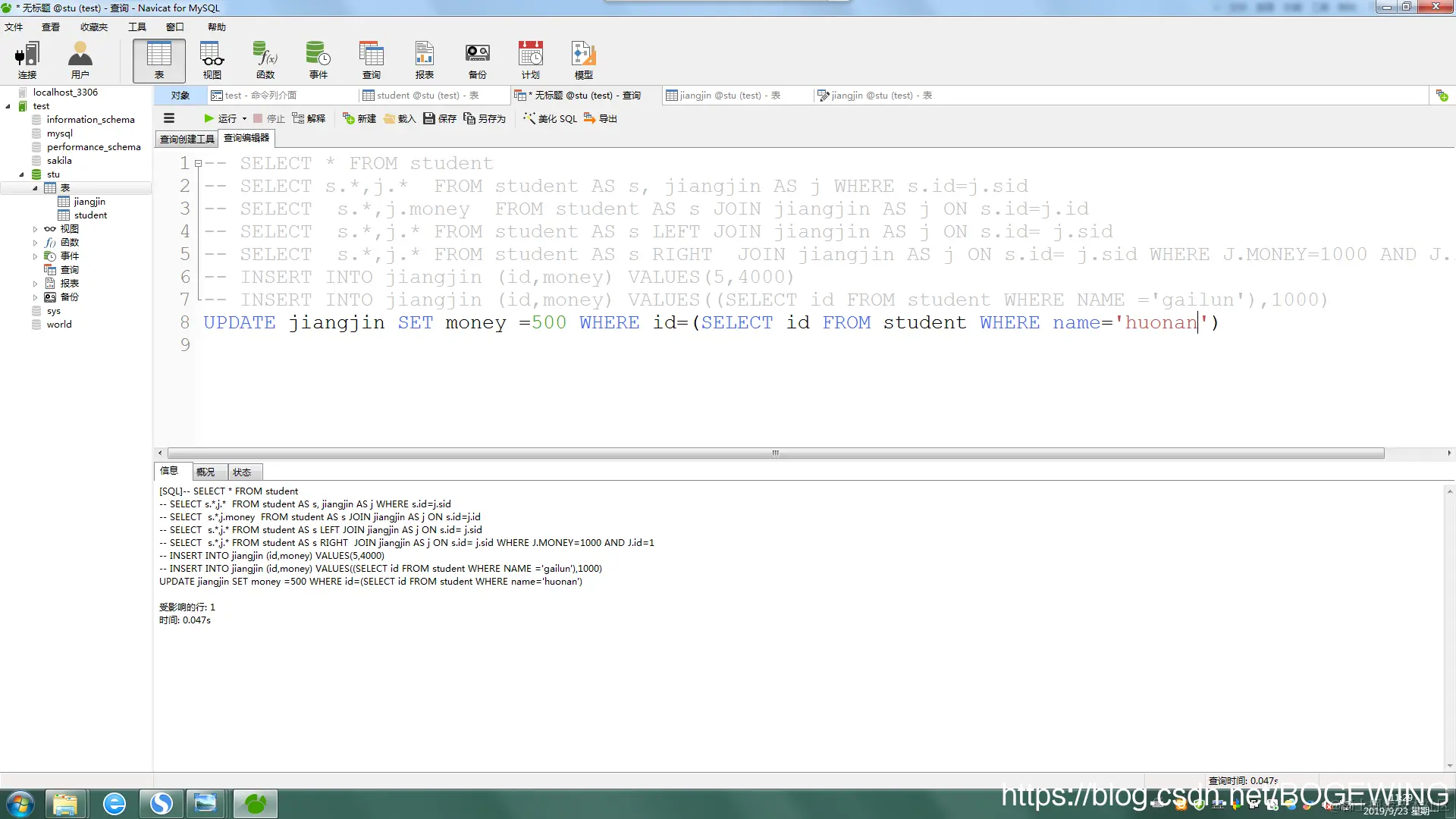Click 保存 to save the query

[440, 118]
